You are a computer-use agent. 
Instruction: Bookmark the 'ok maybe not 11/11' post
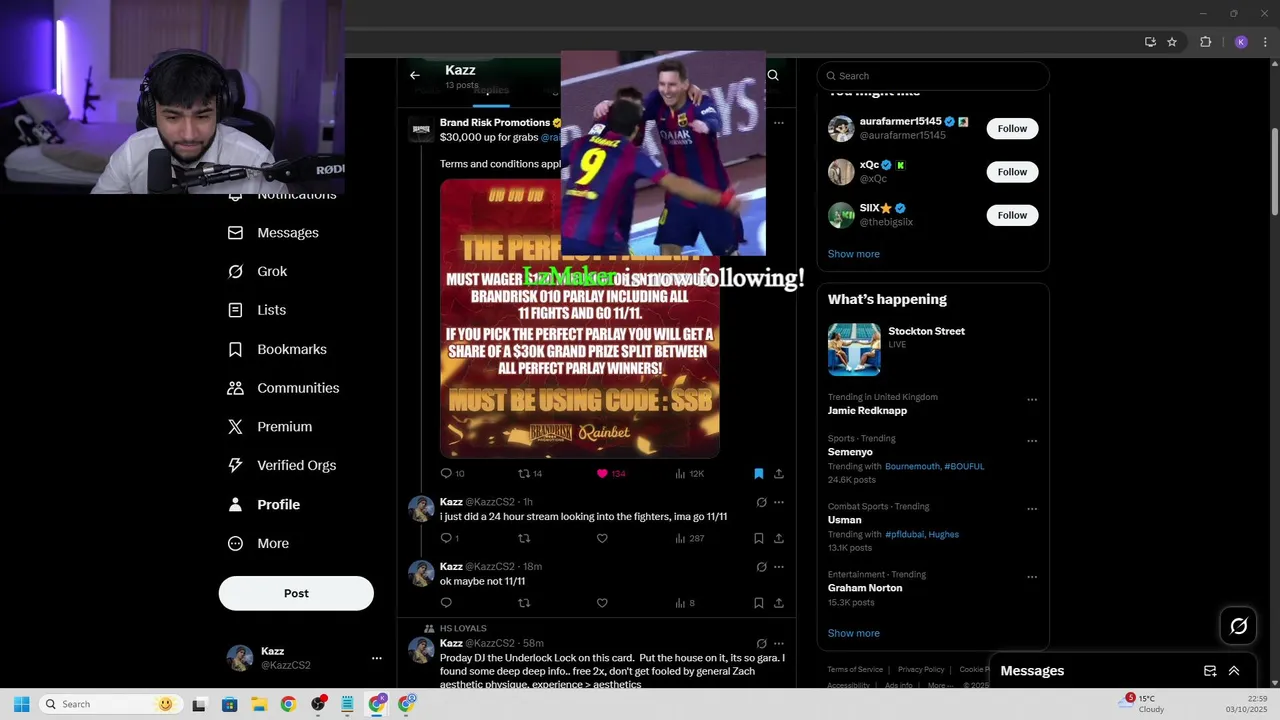click(758, 602)
